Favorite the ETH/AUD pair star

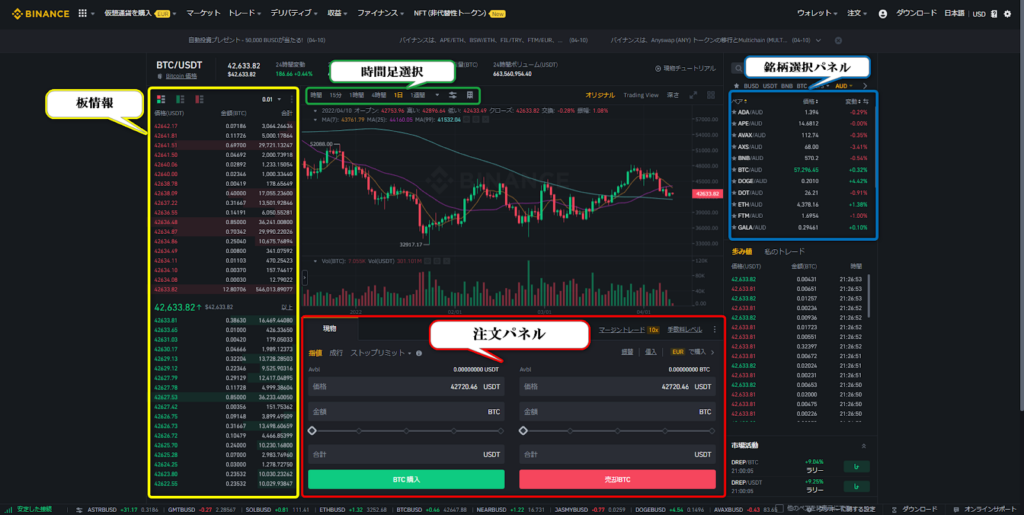pyautogui.click(x=734, y=204)
